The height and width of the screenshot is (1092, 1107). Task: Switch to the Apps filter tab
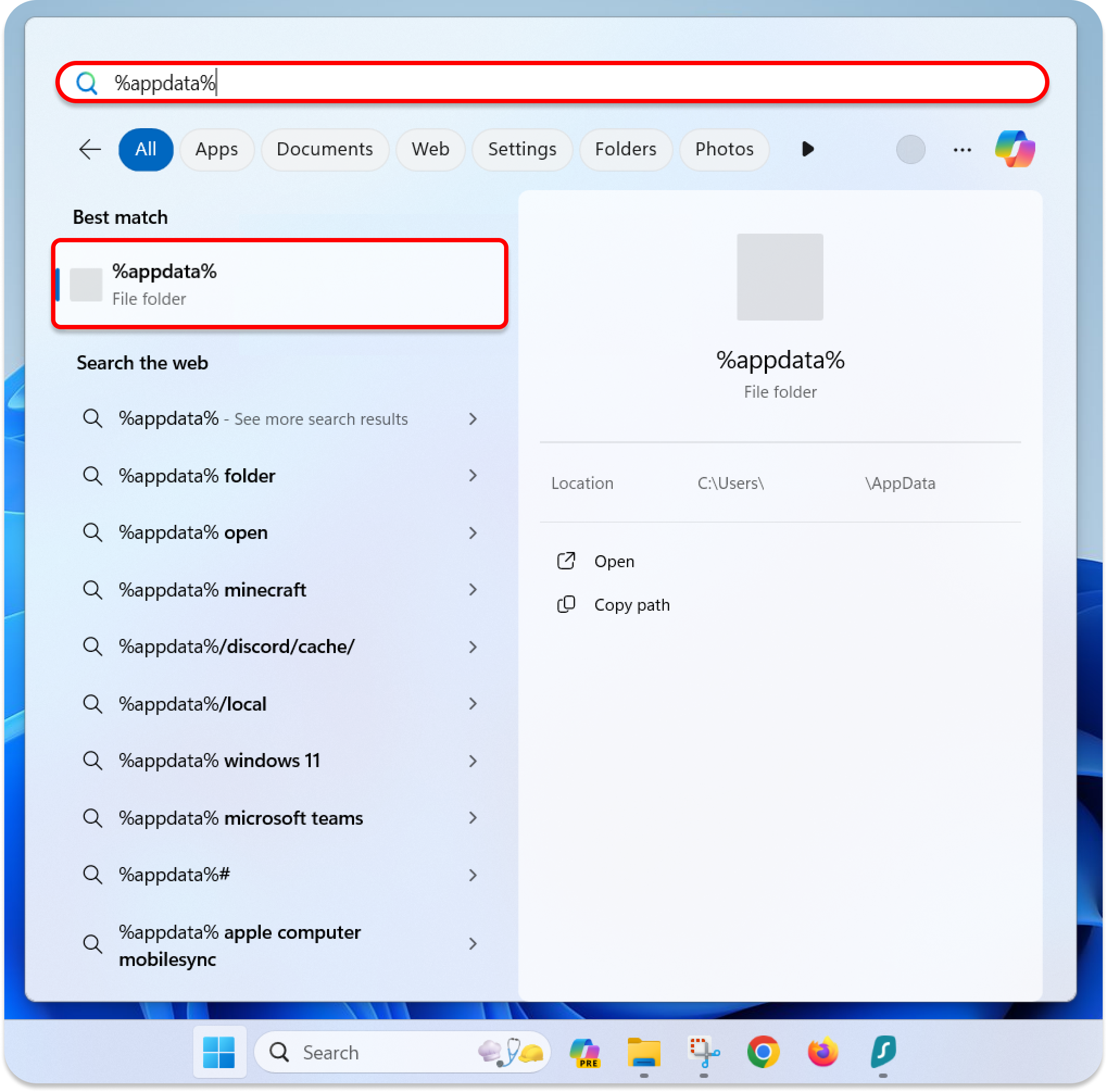click(216, 149)
